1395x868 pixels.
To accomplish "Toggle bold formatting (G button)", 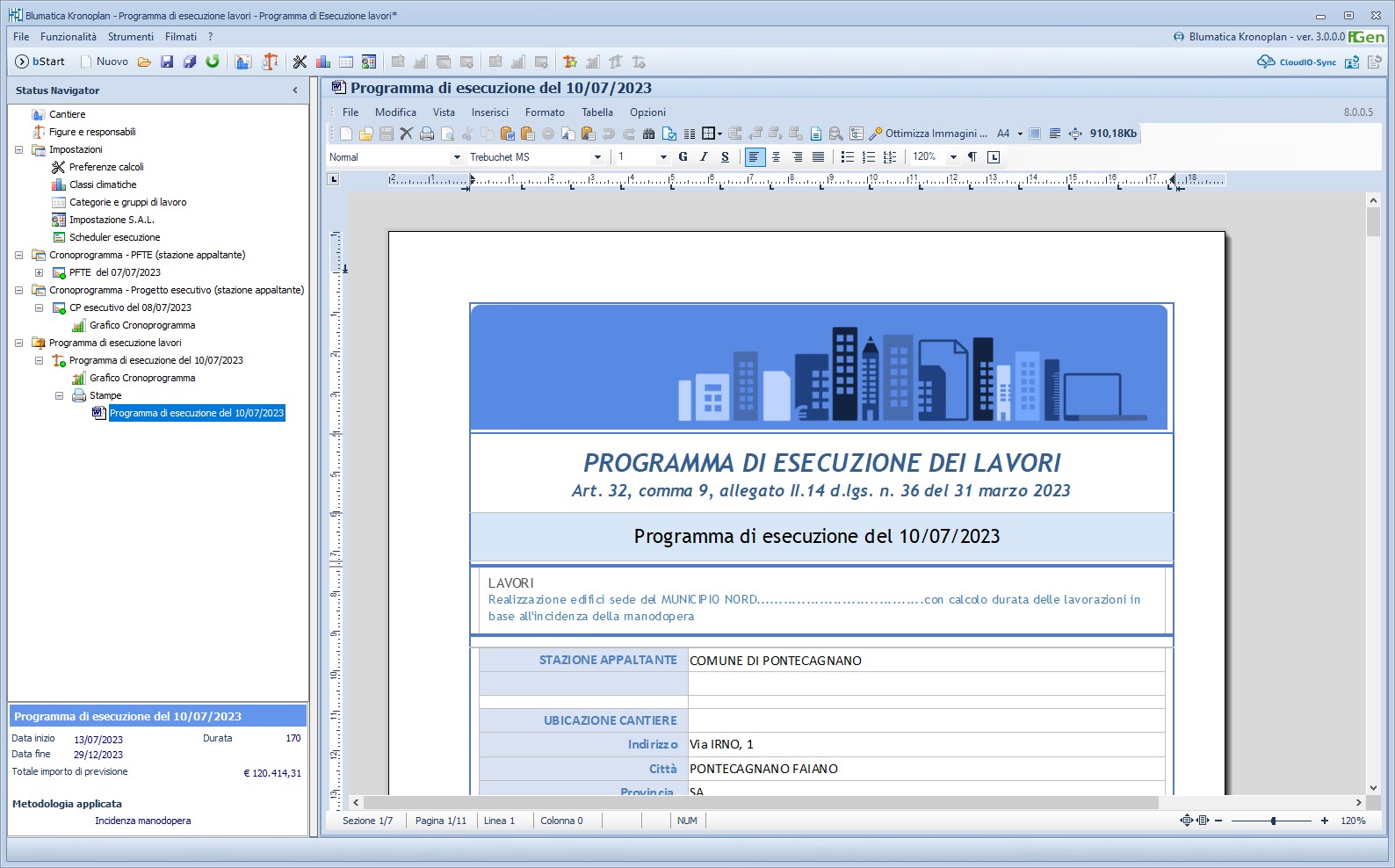I will point(683,157).
